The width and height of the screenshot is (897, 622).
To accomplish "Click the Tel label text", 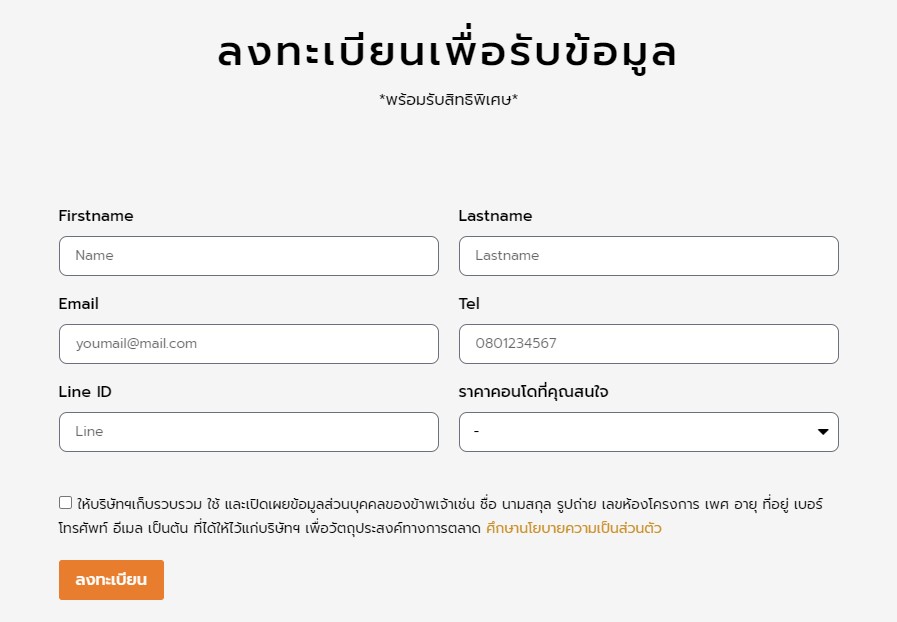I will pyautogui.click(x=469, y=304).
